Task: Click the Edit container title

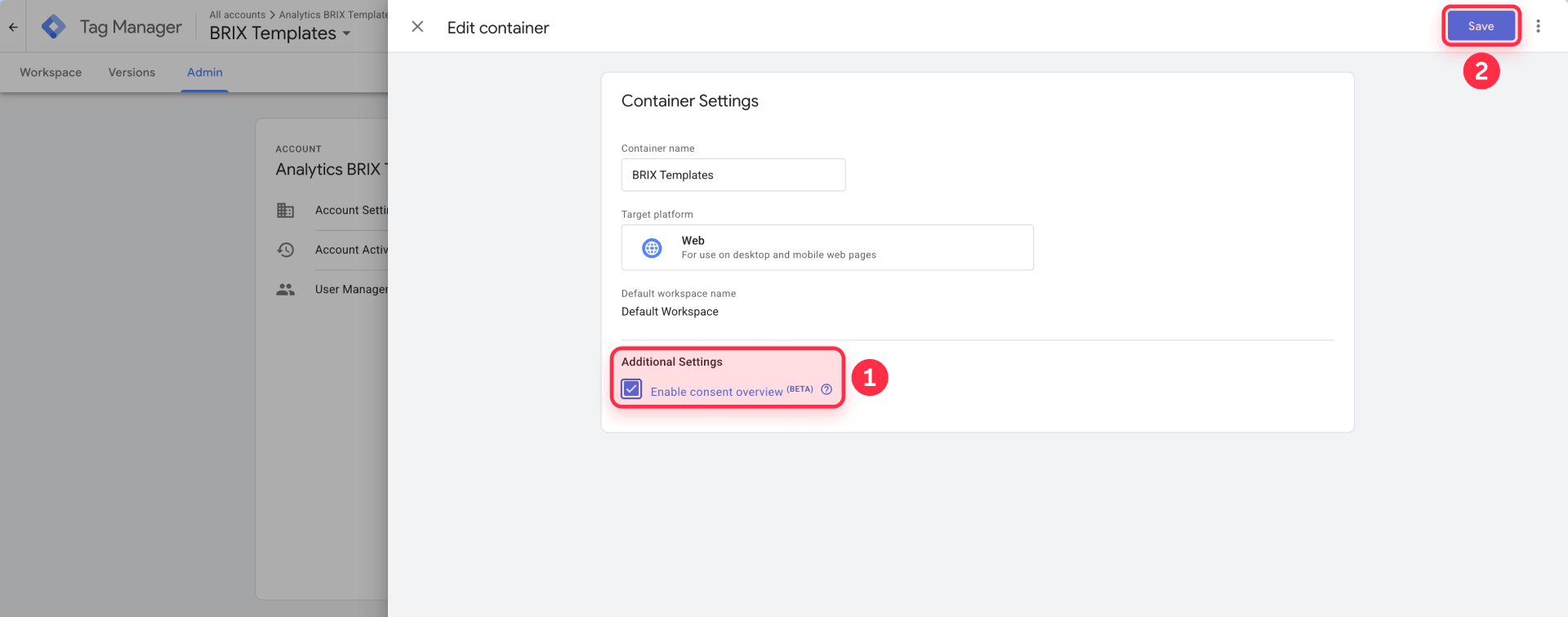Action: 498,28
